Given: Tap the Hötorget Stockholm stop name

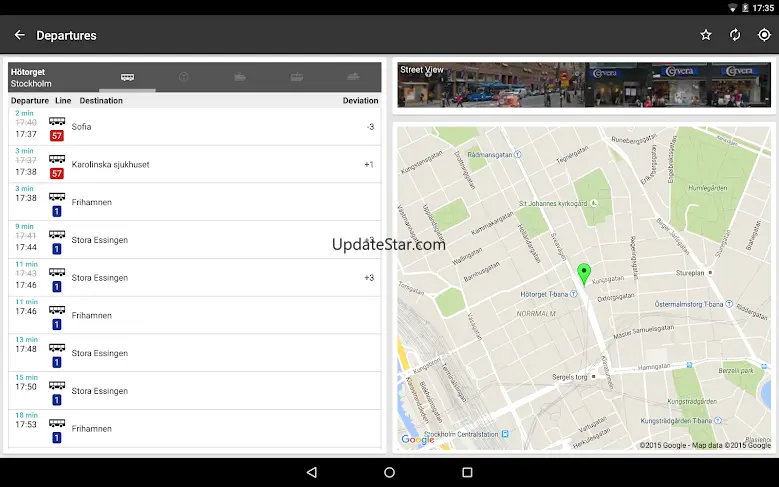Looking at the screenshot, I should pyautogui.click(x=31, y=78).
